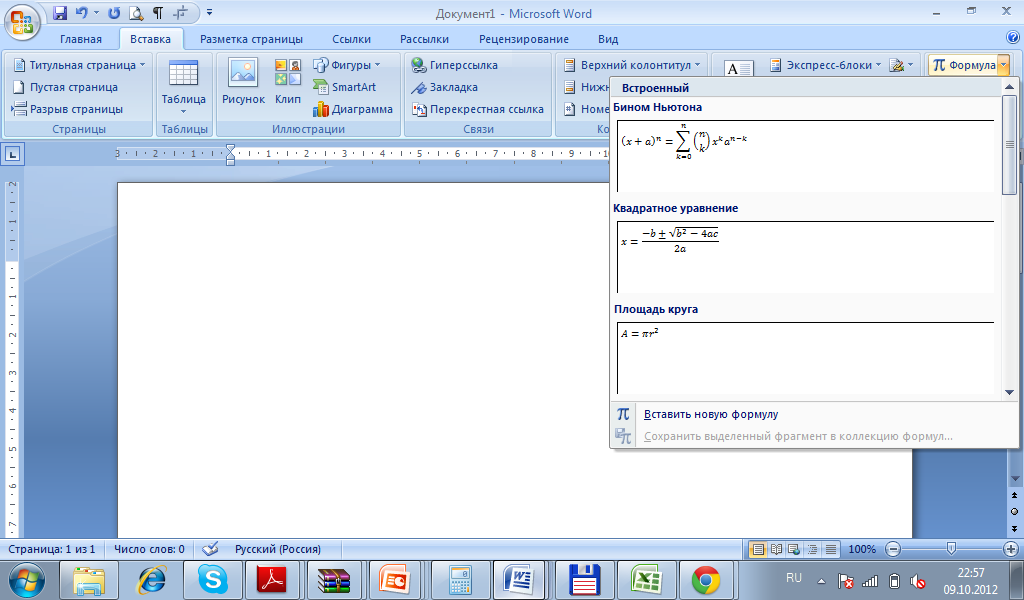Click up arrow of formula gallery scrollbar
Screen dimensions: 1024x600
pyautogui.click(x=1009, y=87)
